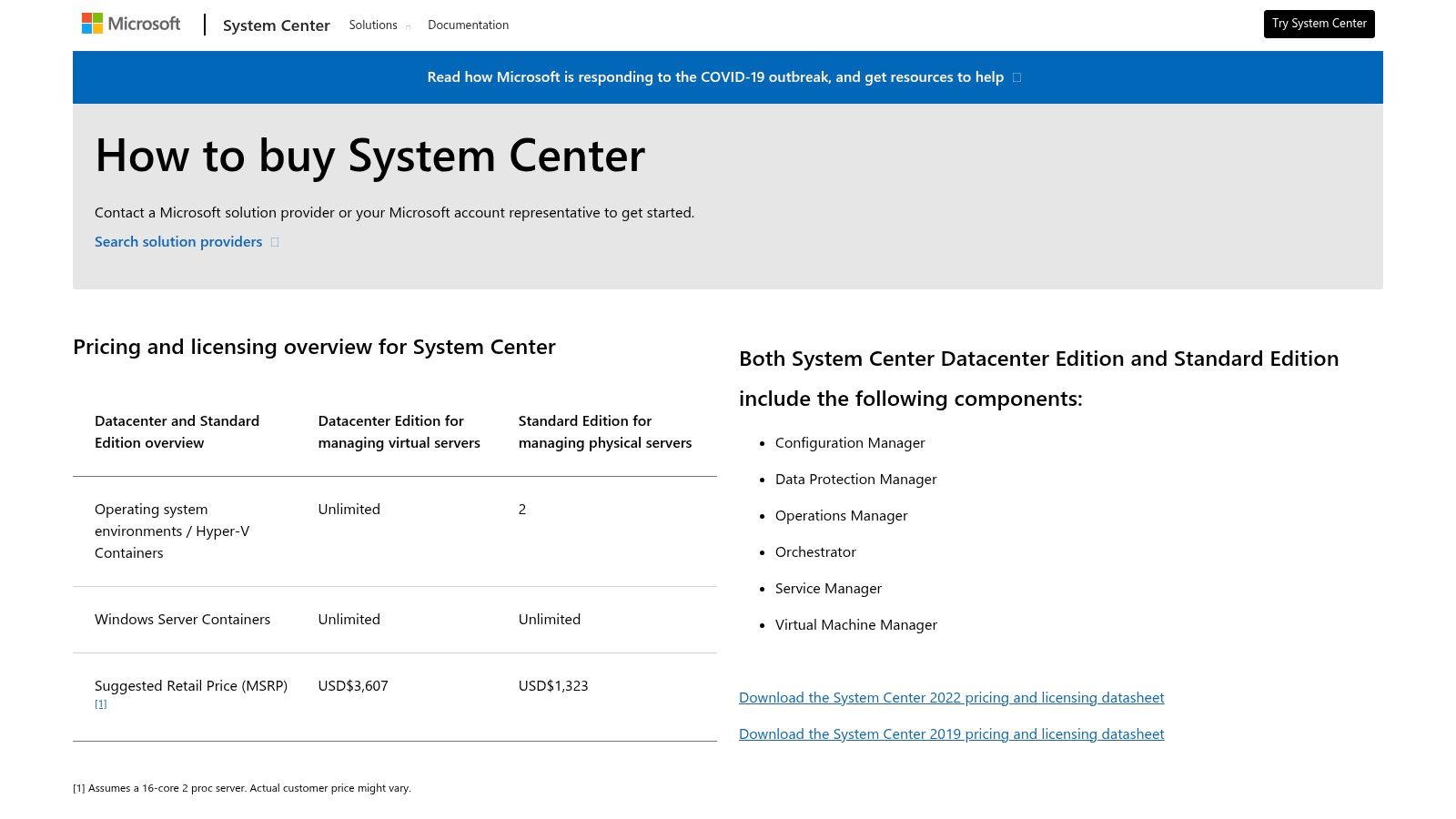Click the 16-core server footnote text
Screen dimensions: 1456x819
click(x=242, y=788)
